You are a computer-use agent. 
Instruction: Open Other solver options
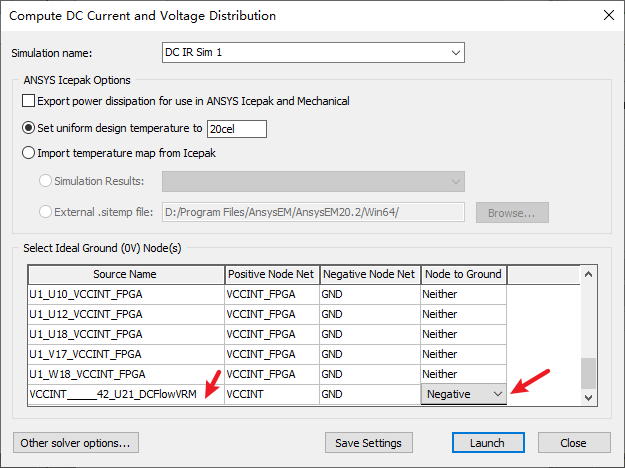click(x=76, y=442)
